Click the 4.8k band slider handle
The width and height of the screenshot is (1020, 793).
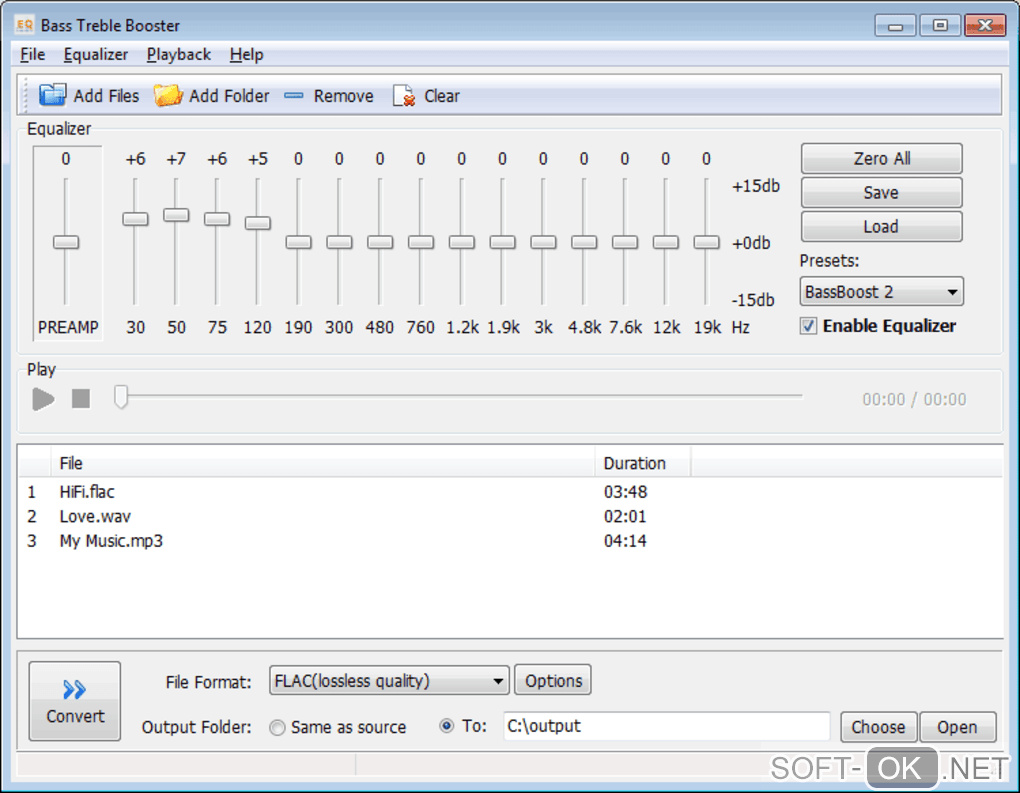tap(584, 242)
